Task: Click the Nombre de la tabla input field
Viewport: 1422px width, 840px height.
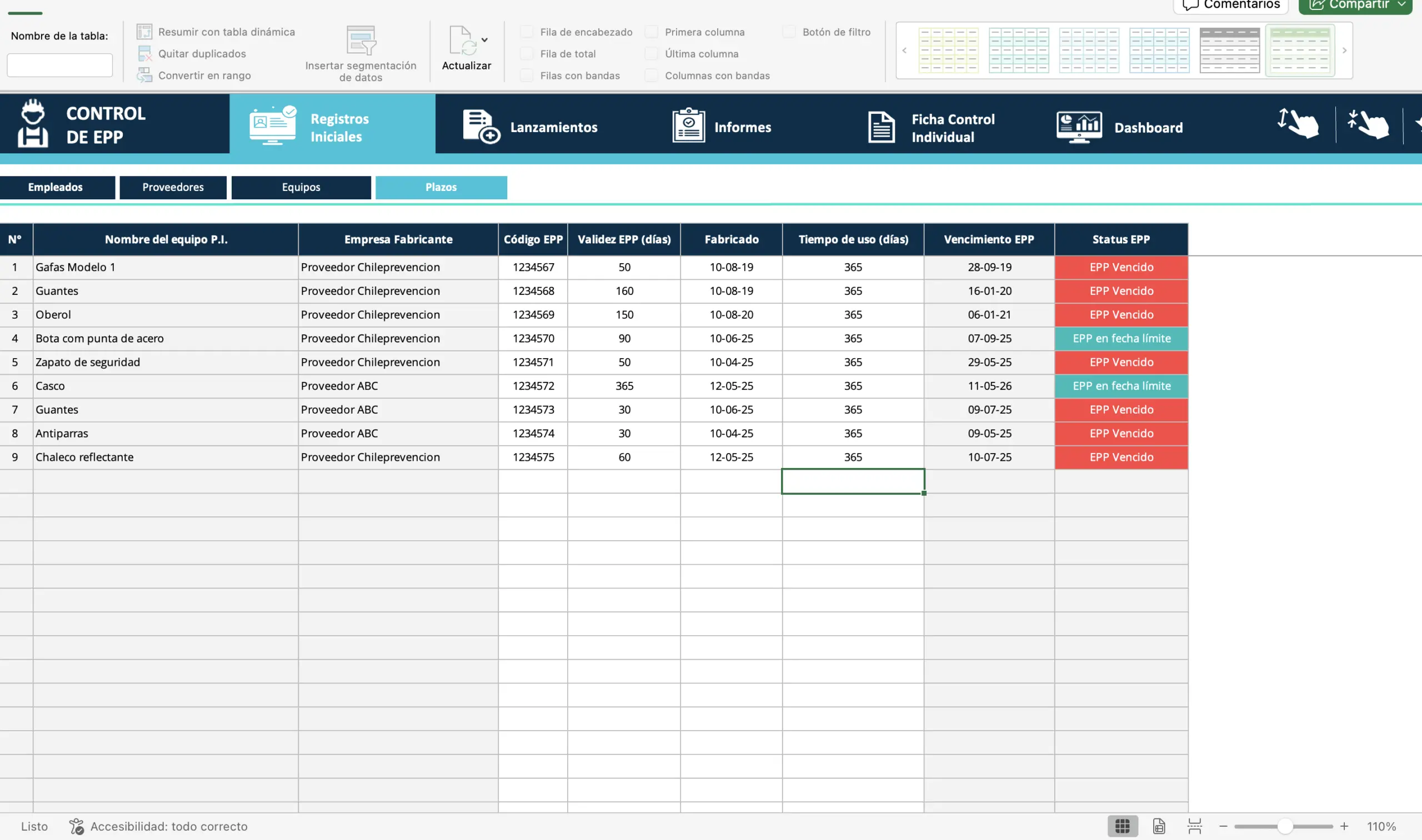Action: [59, 65]
